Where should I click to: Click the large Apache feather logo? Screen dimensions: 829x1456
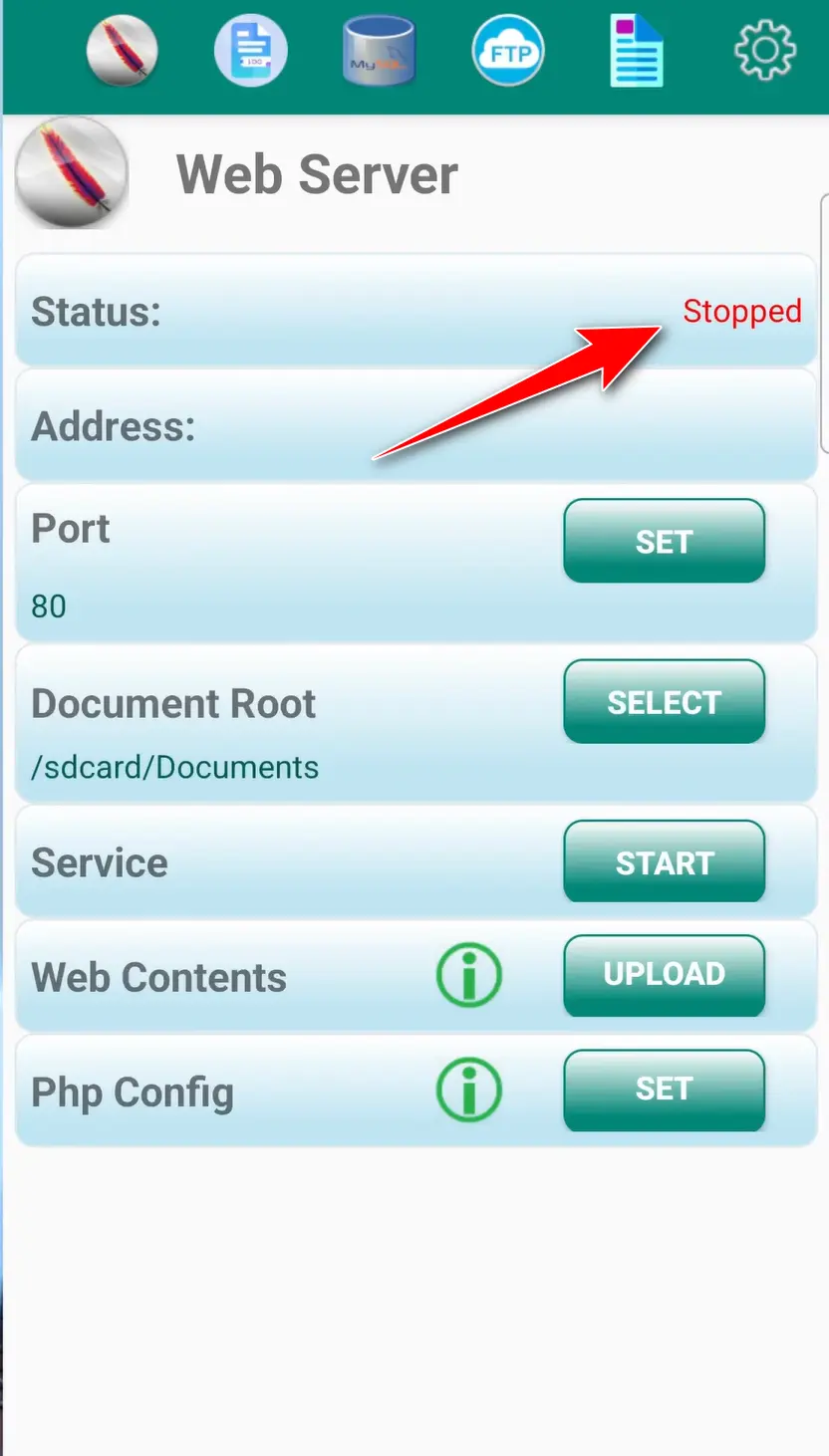click(x=72, y=173)
